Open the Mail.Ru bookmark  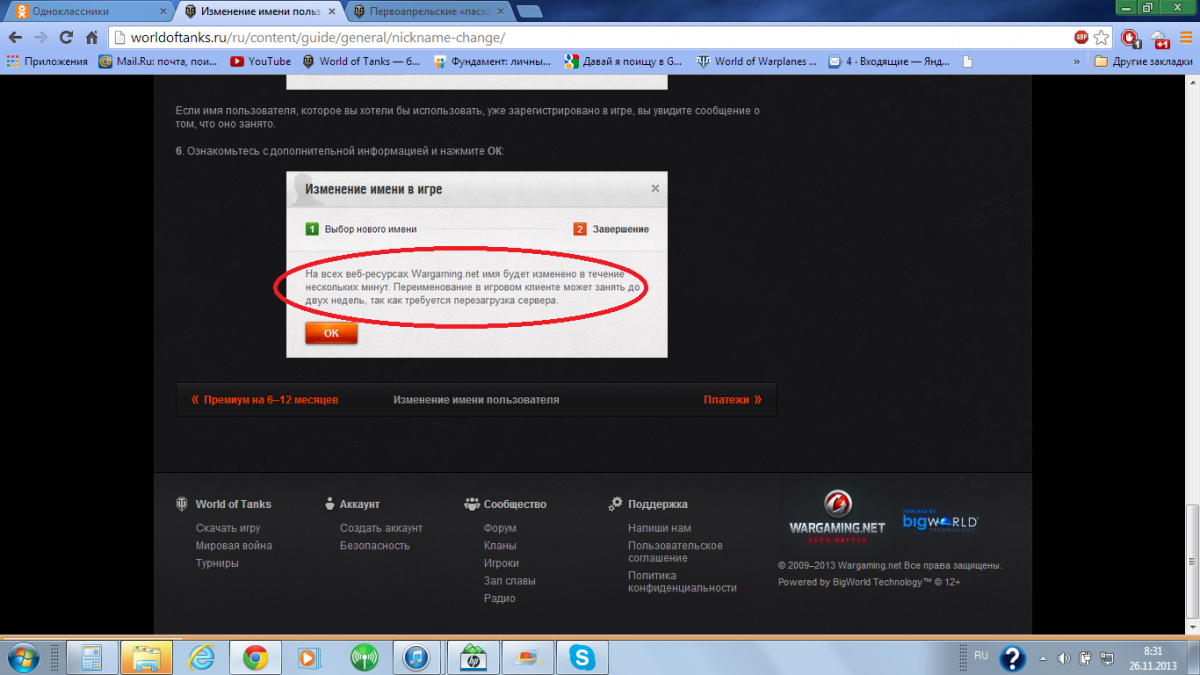[x=158, y=61]
